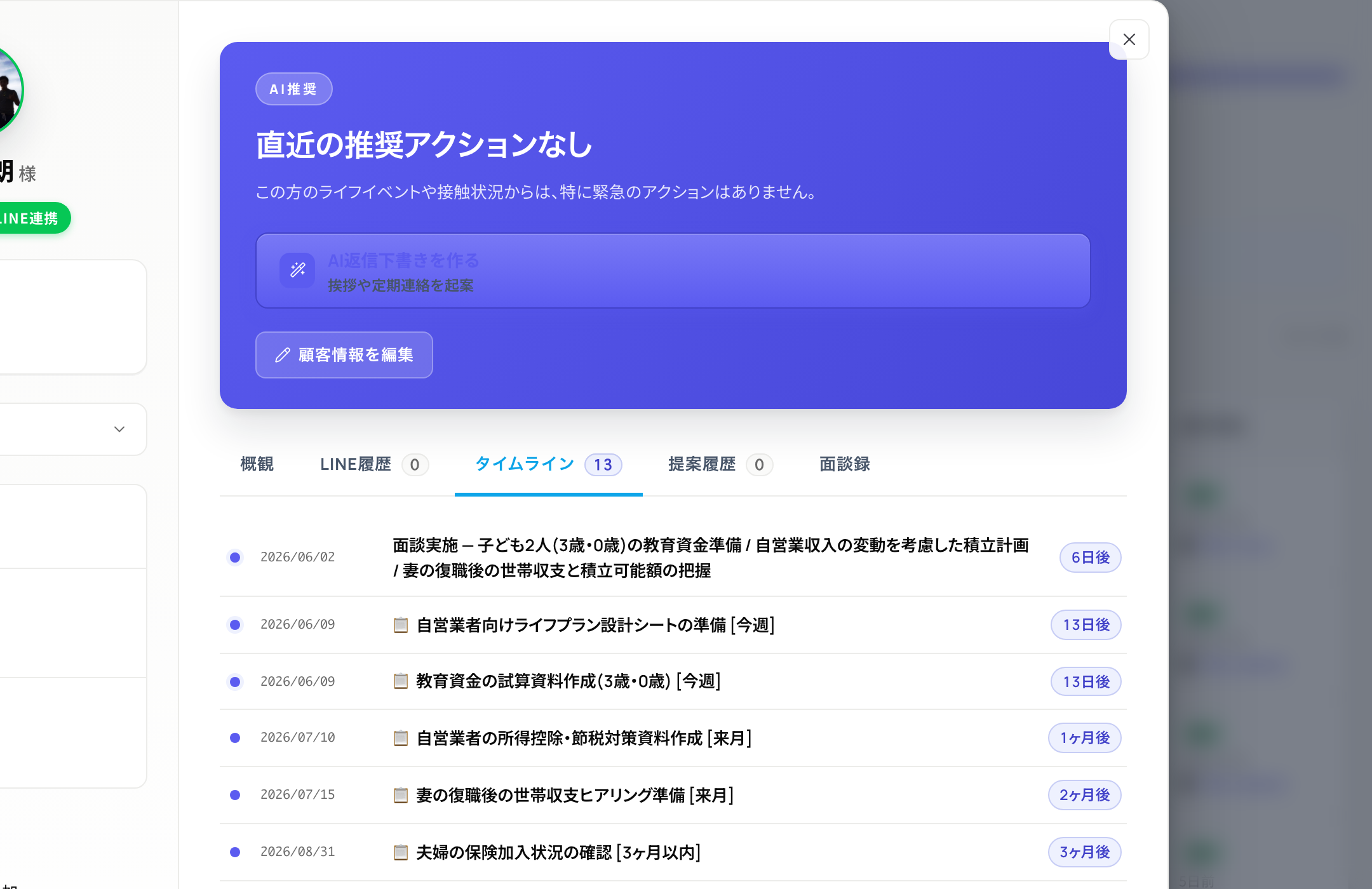
Task: Click 顧客情報を編集 button
Action: click(x=344, y=355)
